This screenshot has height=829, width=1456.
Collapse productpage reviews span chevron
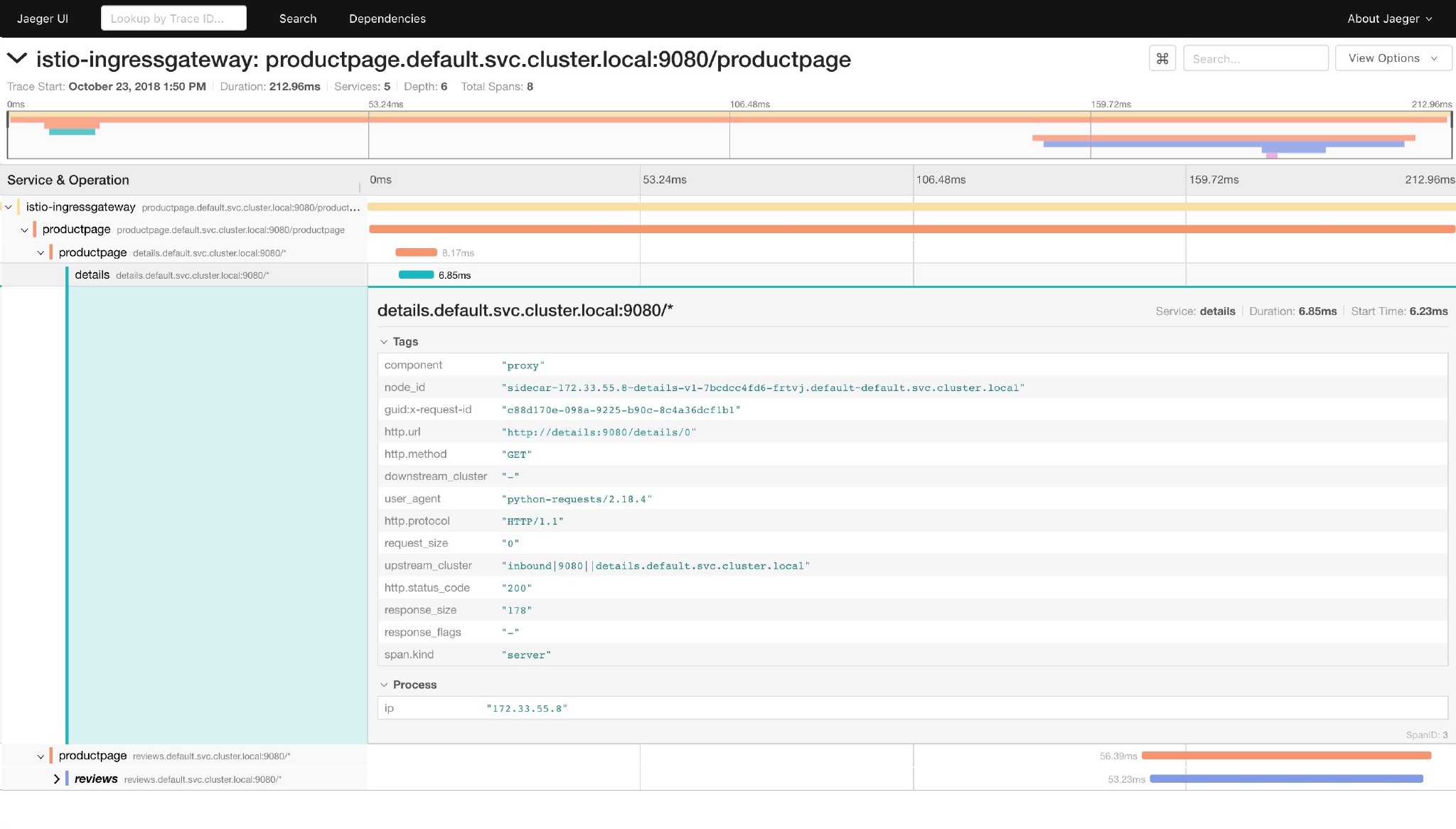click(x=41, y=756)
